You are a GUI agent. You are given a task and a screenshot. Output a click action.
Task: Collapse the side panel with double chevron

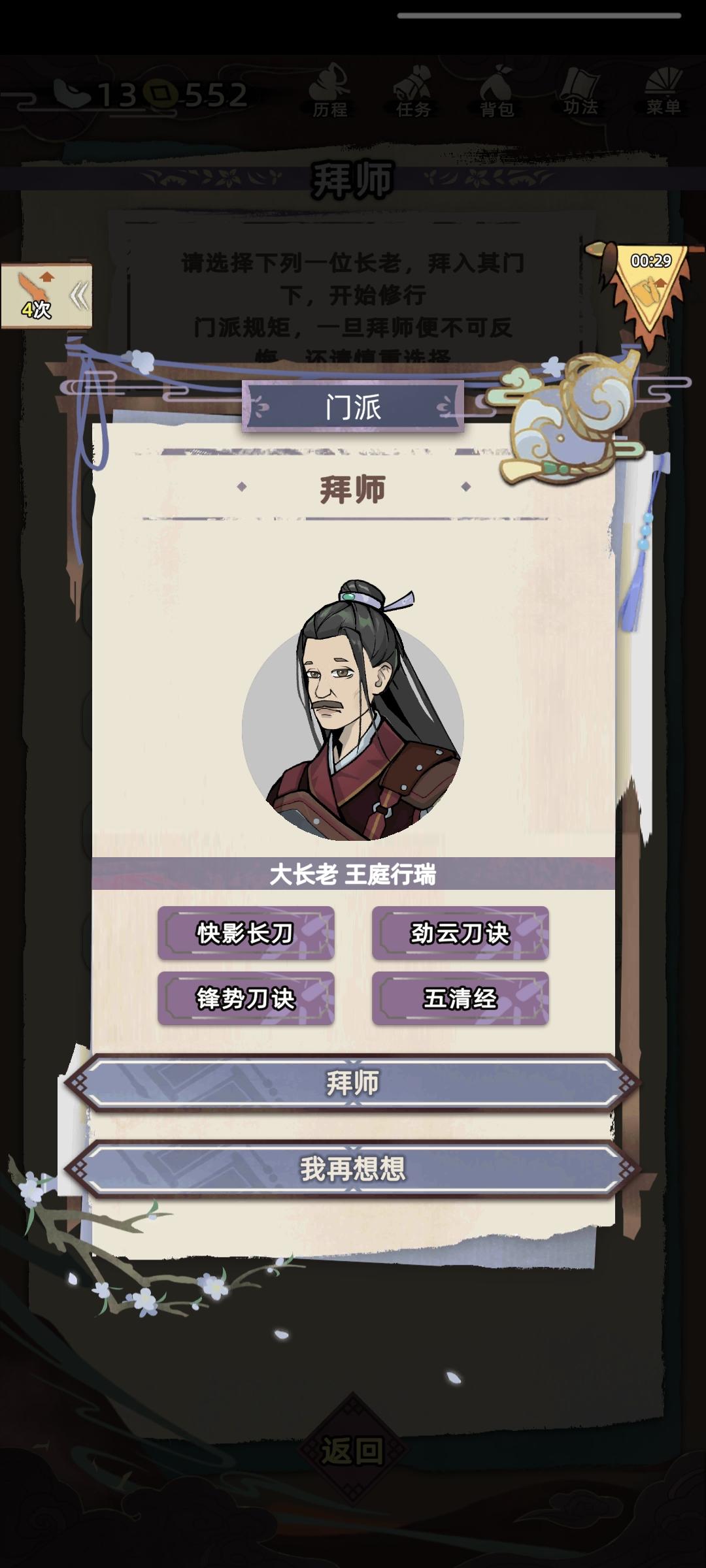pos(80,297)
